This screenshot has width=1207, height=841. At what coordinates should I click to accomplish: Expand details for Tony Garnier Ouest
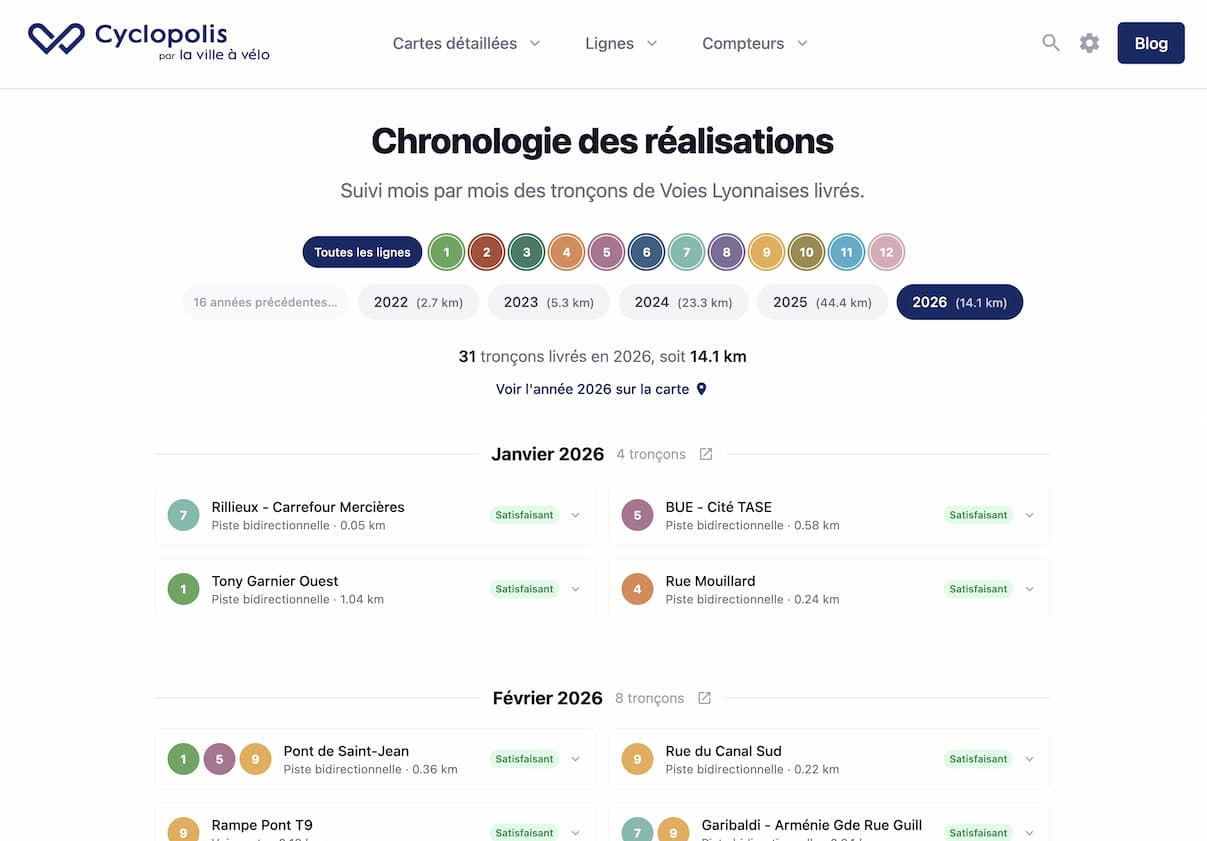pyautogui.click(x=575, y=589)
